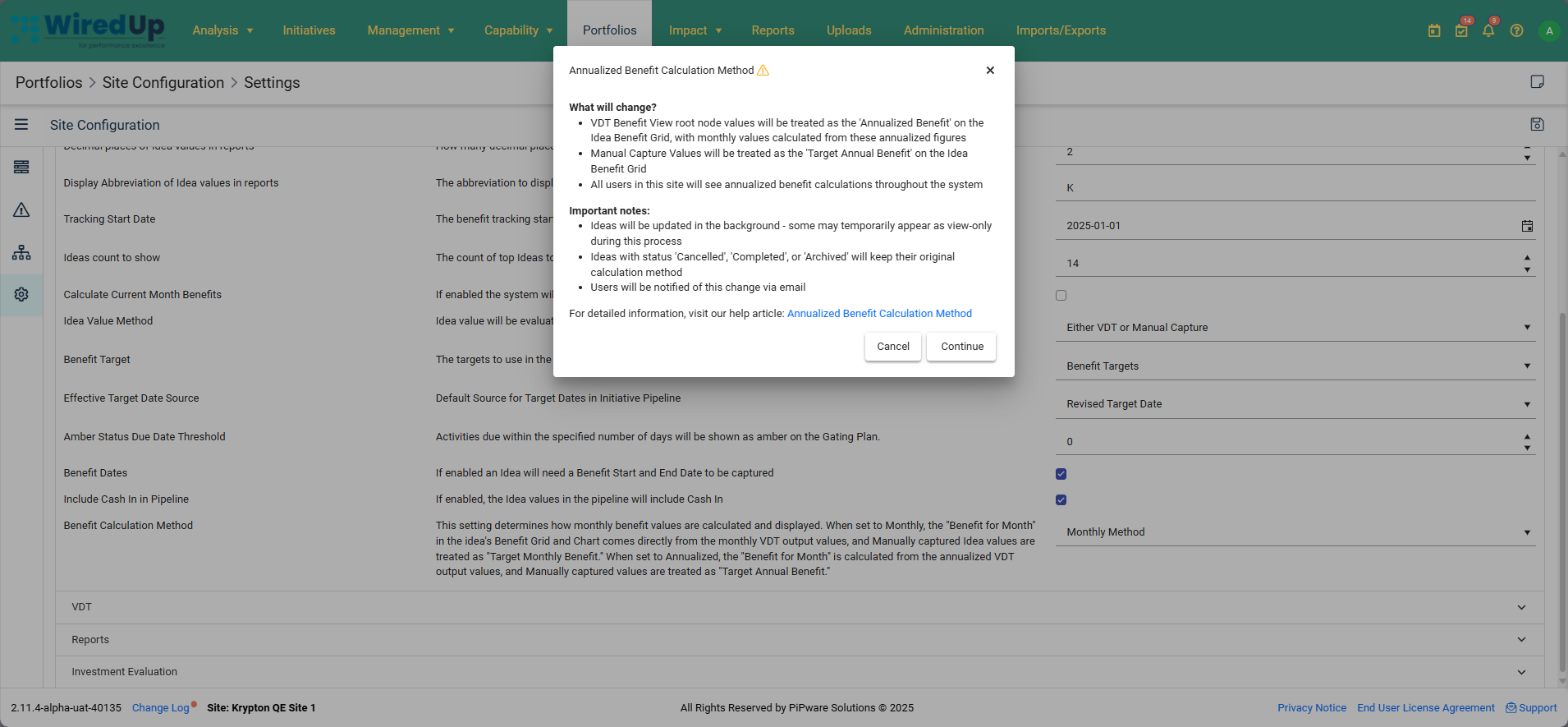Open the Analysis menu dropdown
This screenshot has width=1568, height=727.
coord(222,30)
